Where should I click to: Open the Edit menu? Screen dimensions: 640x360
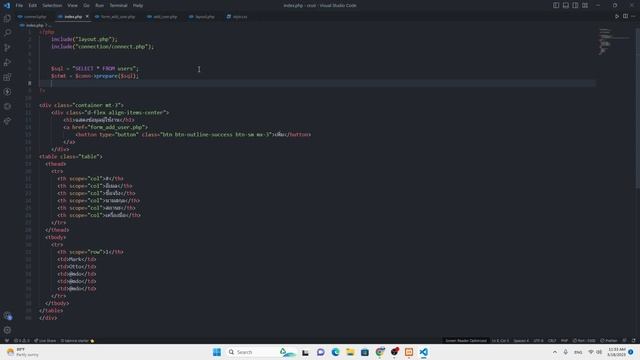[x=33, y=5]
